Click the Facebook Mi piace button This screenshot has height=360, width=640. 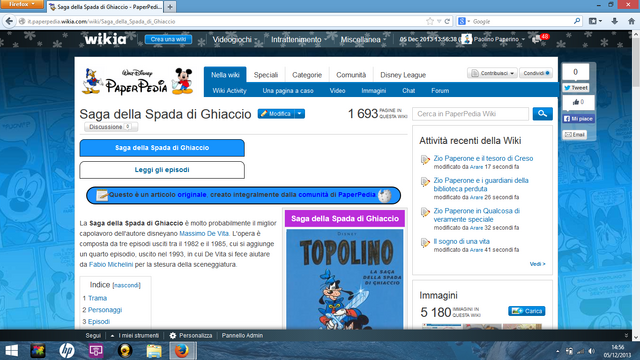578,119
